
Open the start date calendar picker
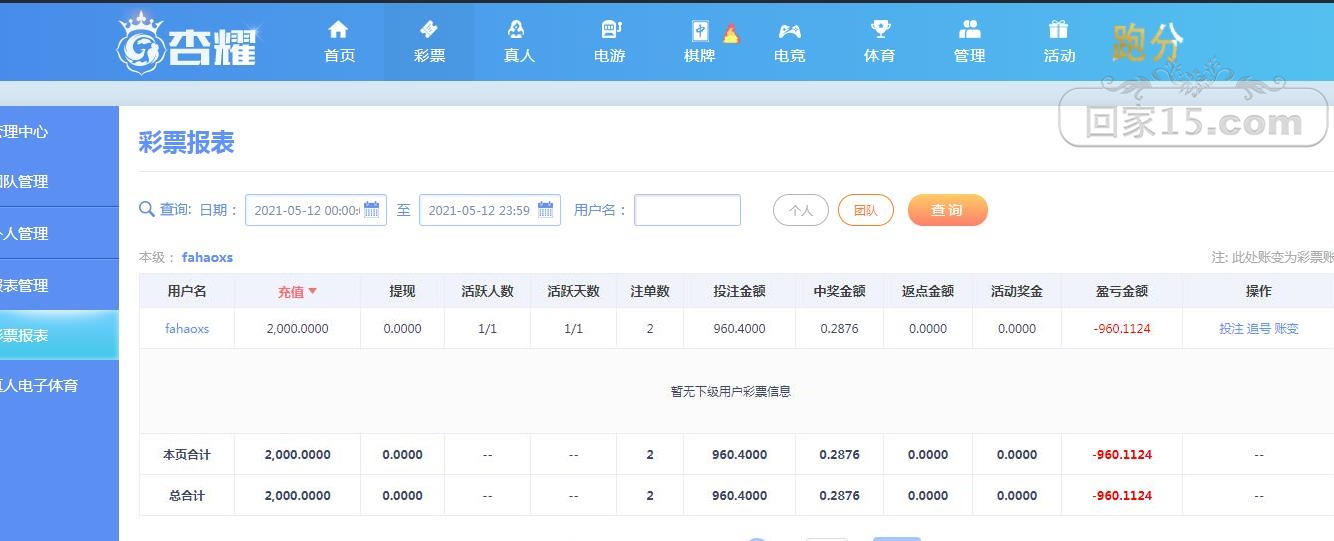(372, 210)
